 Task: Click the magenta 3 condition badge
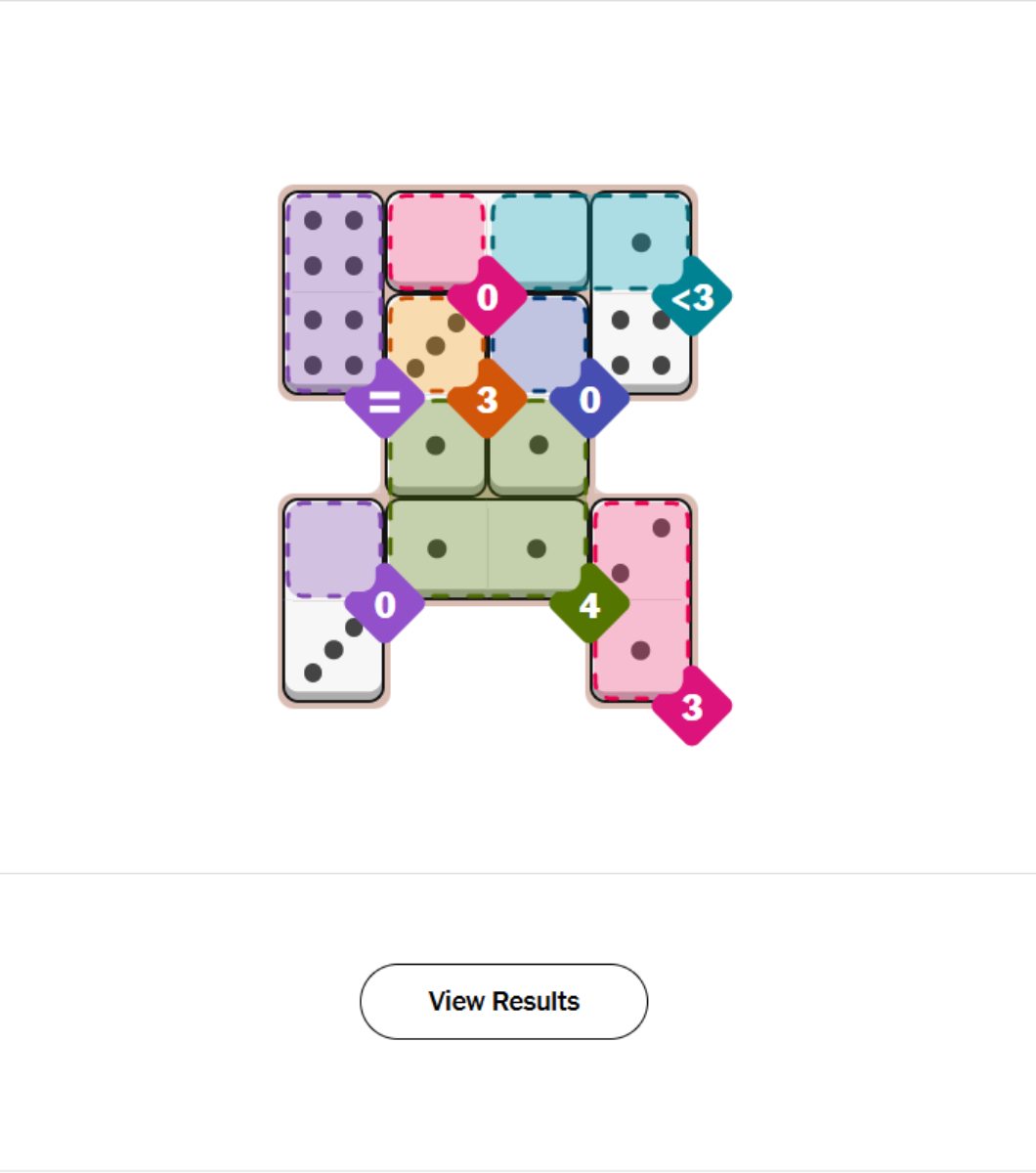point(692,706)
